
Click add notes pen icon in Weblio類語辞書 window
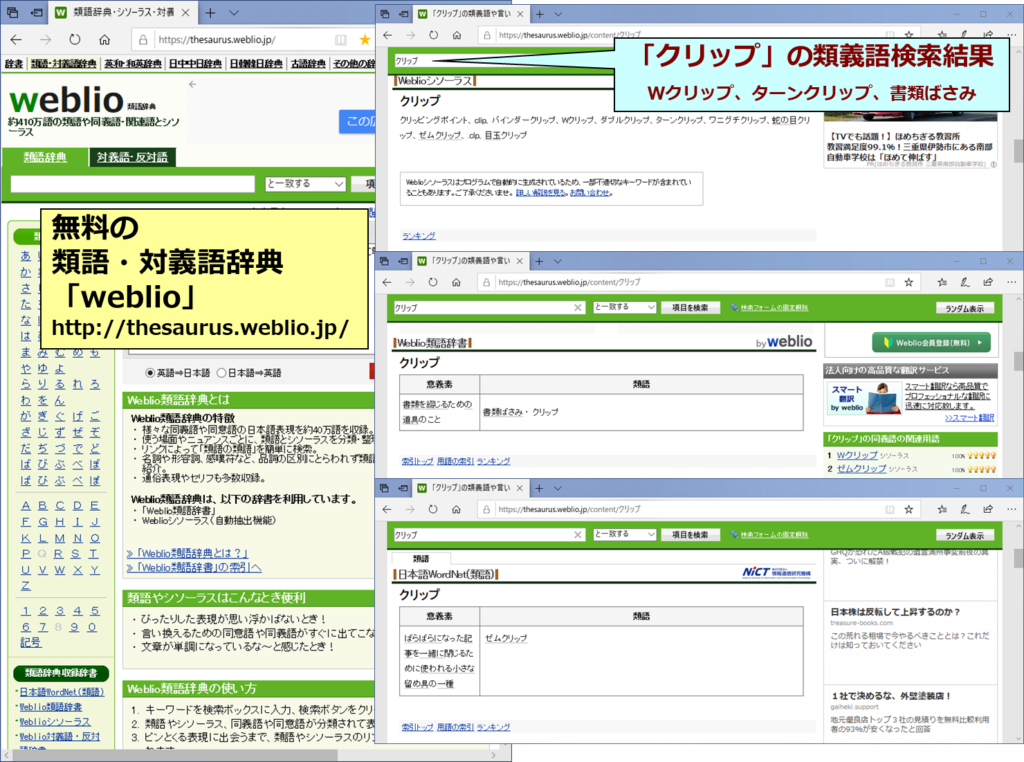tap(963, 282)
